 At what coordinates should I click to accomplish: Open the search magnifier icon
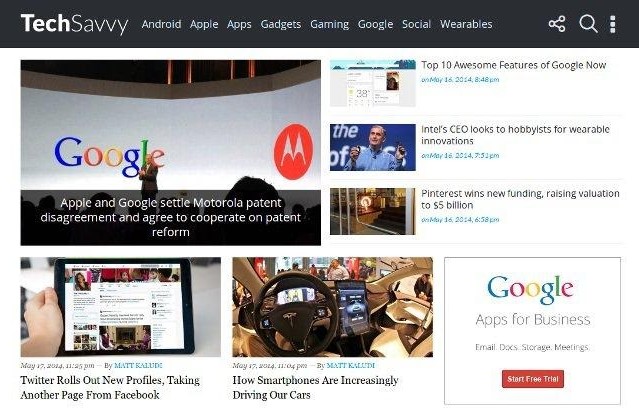[x=588, y=24]
